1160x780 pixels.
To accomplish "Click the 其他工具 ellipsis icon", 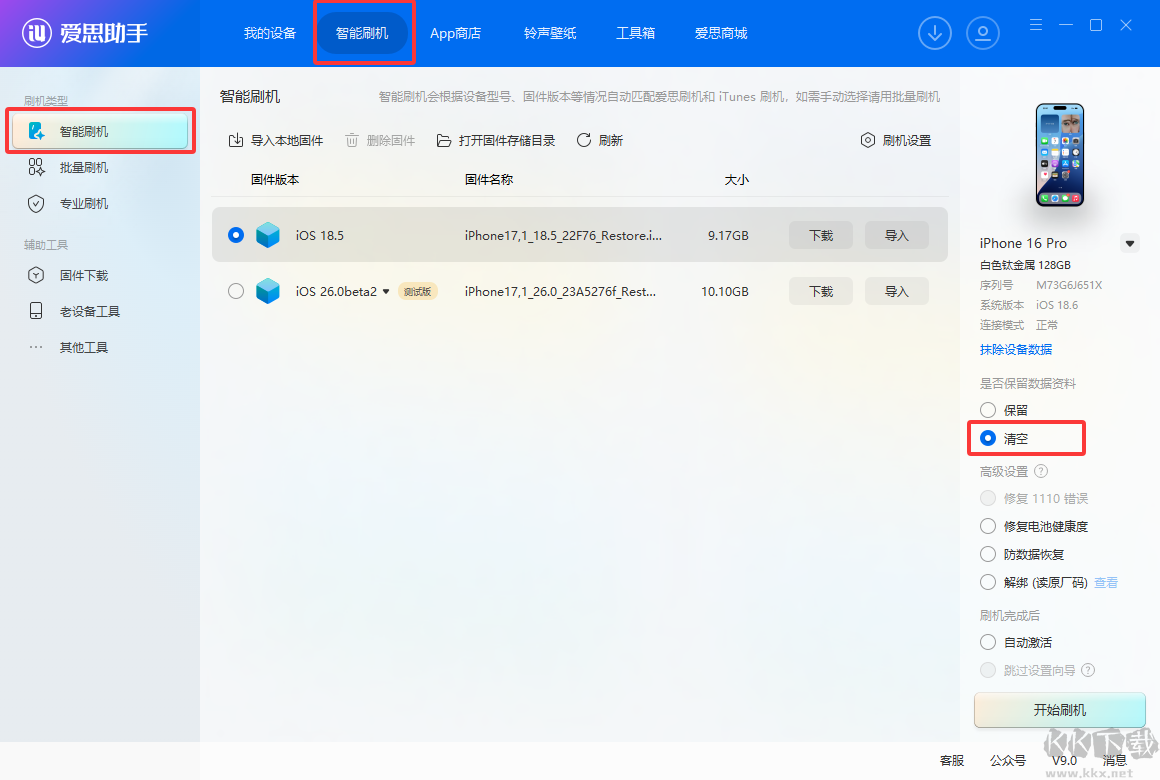I will (36, 347).
